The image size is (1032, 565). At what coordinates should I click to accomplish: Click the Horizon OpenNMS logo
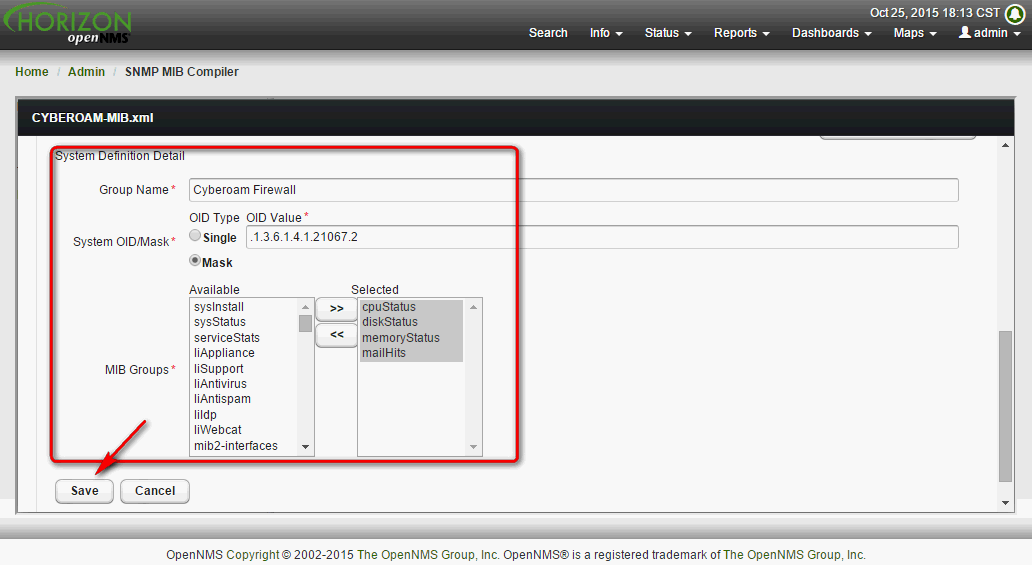(x=67, y=26)
